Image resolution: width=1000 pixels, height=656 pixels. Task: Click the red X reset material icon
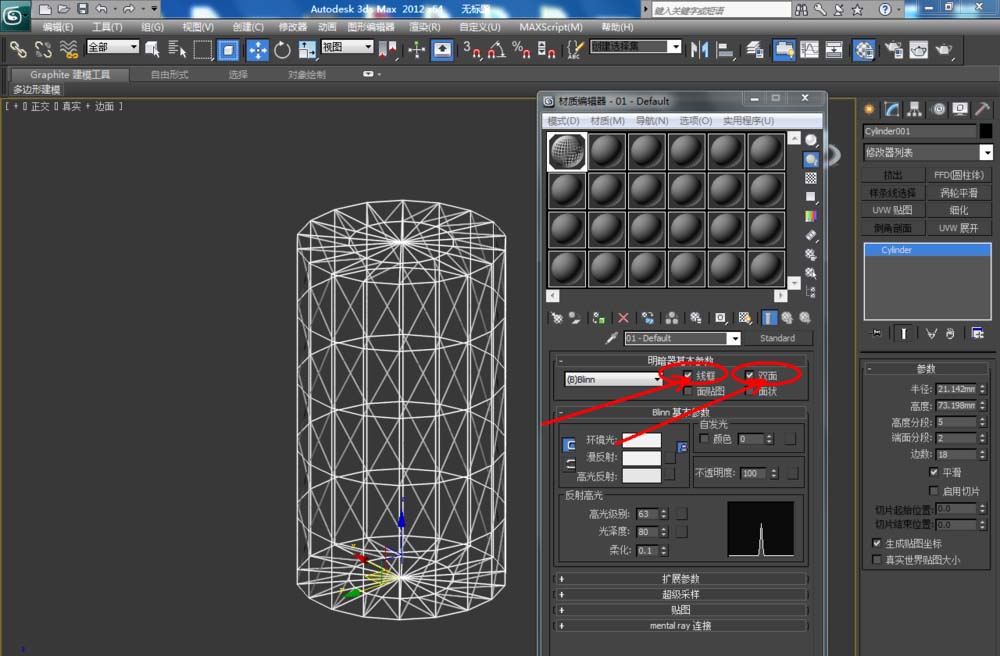point(624,318)
